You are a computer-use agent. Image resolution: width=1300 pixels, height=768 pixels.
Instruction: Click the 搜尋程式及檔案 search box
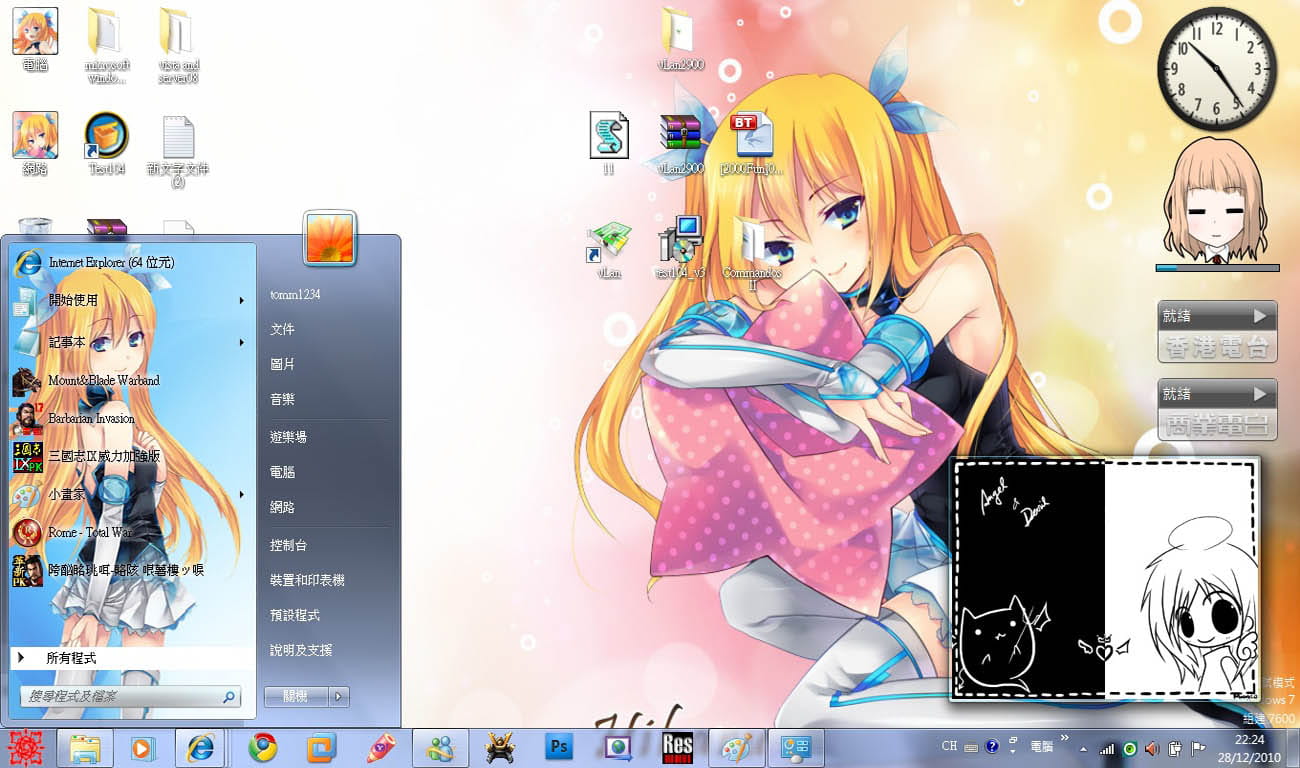click(120, 696)
